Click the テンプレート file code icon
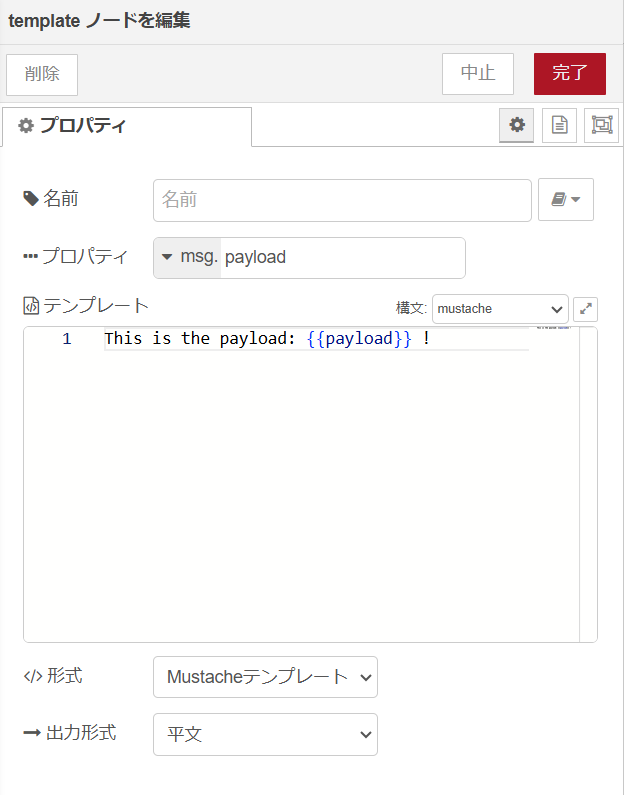 pyautogui.click(x=31, y=306)
